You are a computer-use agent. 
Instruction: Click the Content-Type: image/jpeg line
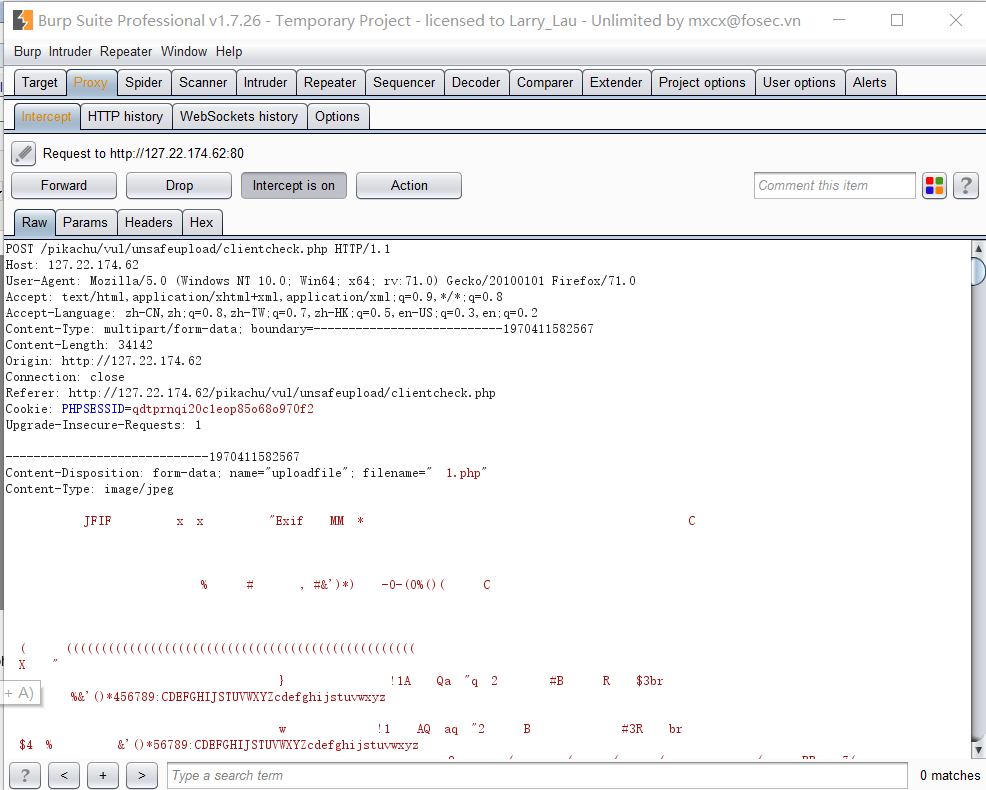coord(89,489)
